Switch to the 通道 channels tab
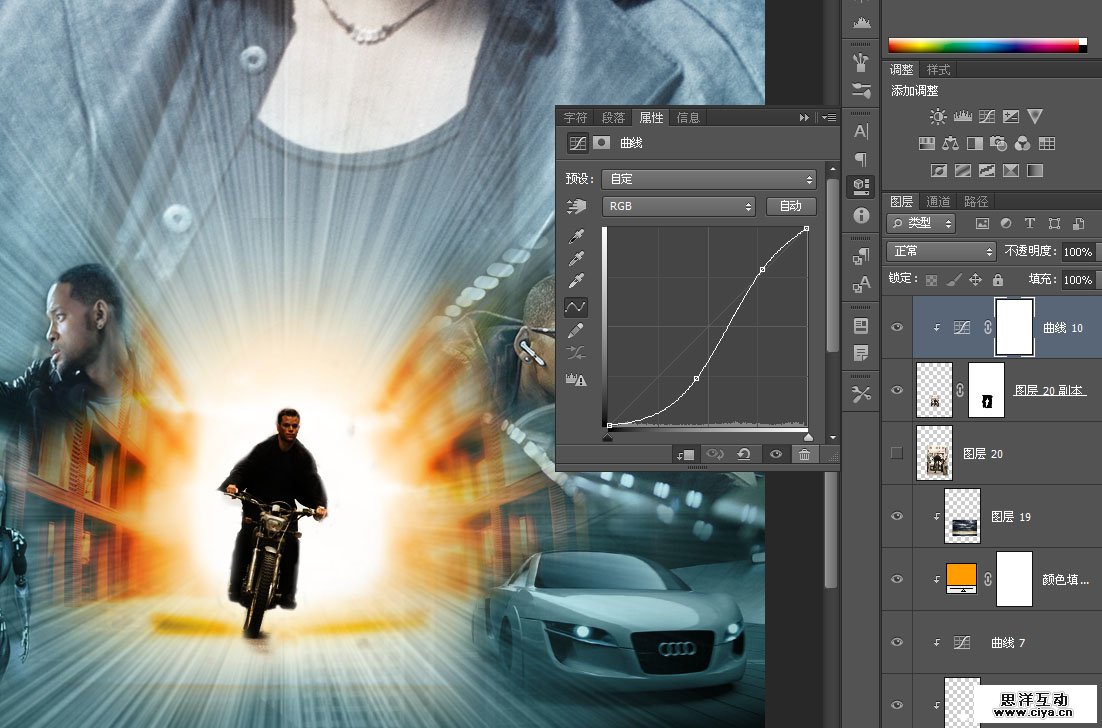The image size is (1102, 728). [x=938, y=201]
